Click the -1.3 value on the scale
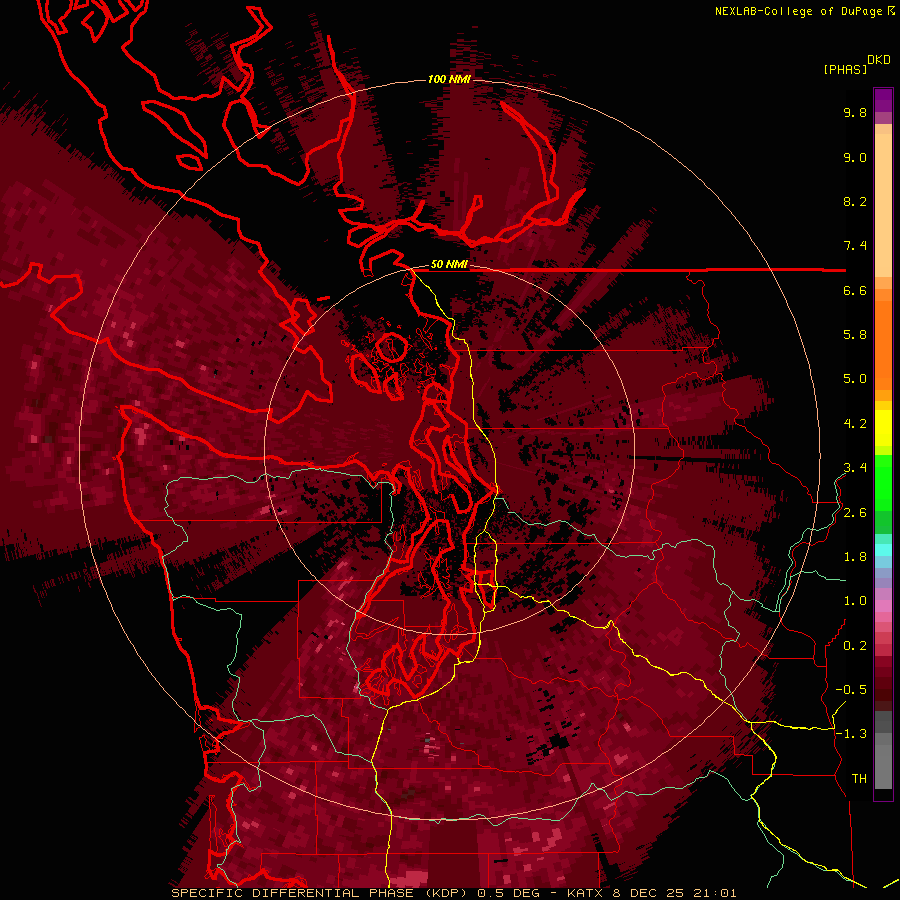Screen dimensions: 900x900 [851, 734]
